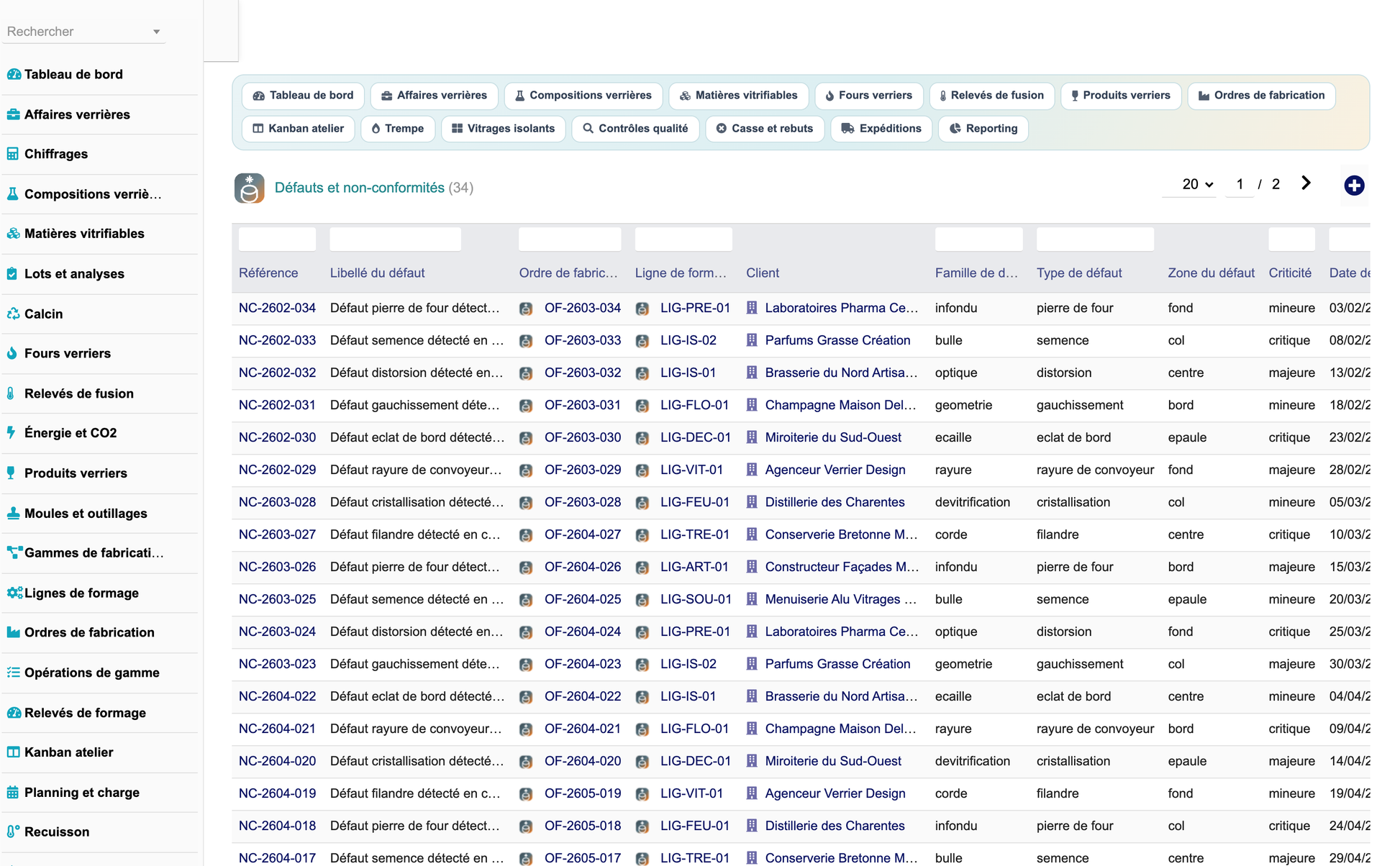Viewport: 1400px width, 866px height.
Task: Click the Gammes de fabrication diagram icon
Action: (14, 552)
